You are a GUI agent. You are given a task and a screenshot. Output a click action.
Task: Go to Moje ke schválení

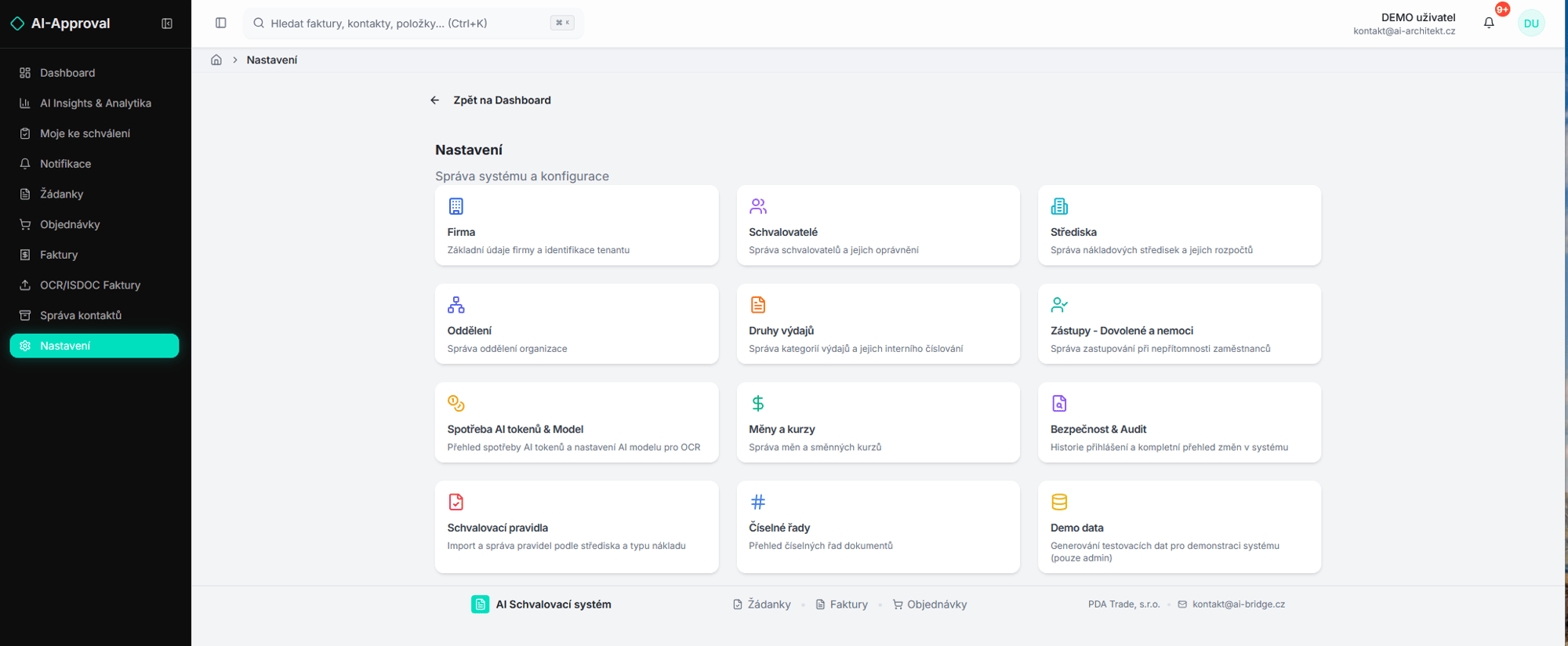click(x=85, y=133)
